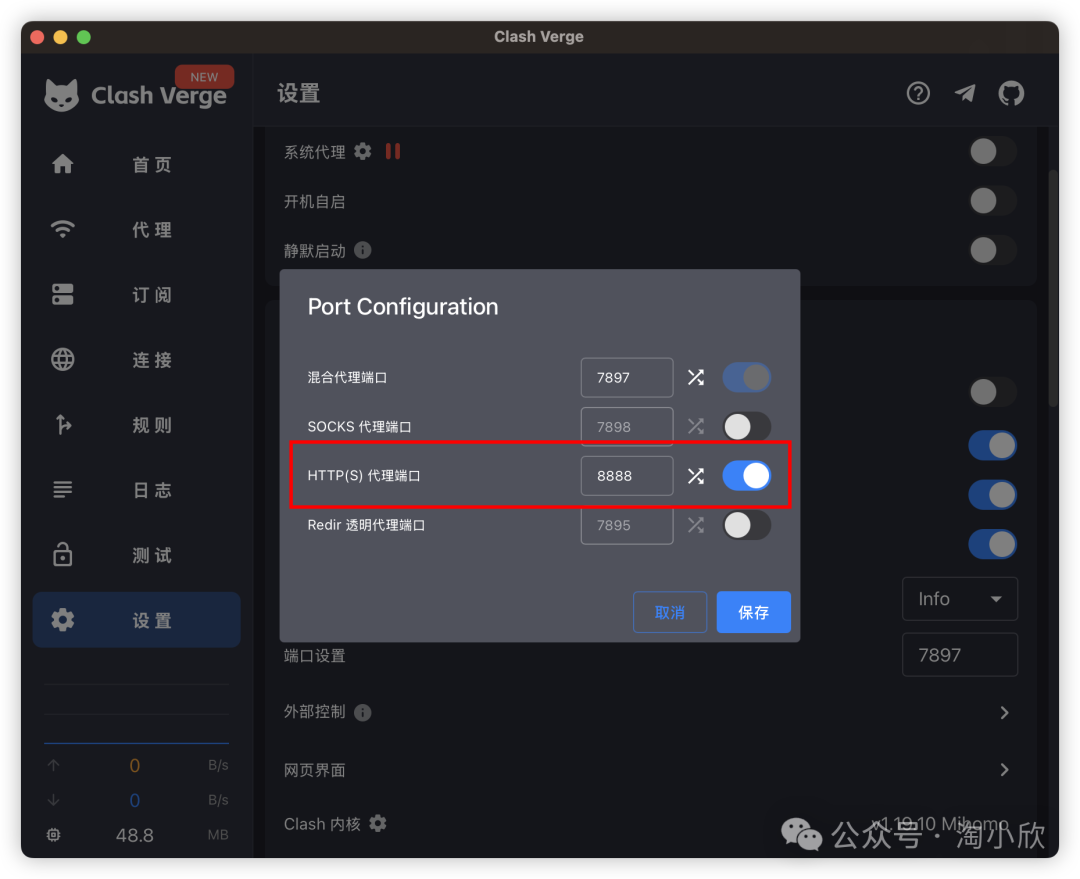Screen dimensions: 1080x879
Task: Randomize the HTTP(S) 代理端口 with shuffle icon
Action: 696,476
